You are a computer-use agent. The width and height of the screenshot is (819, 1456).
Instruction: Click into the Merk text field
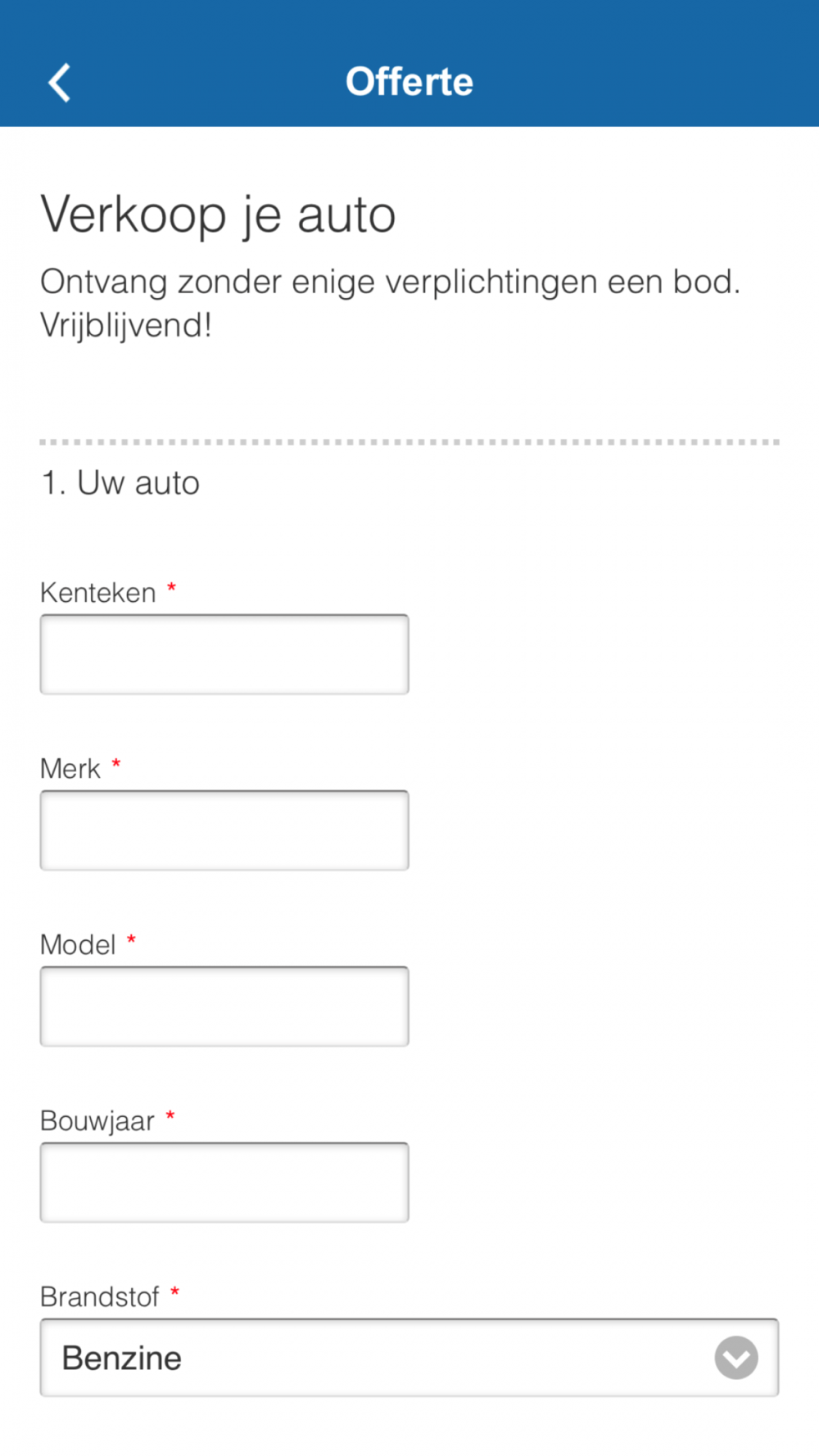click(x=224, y=830)
